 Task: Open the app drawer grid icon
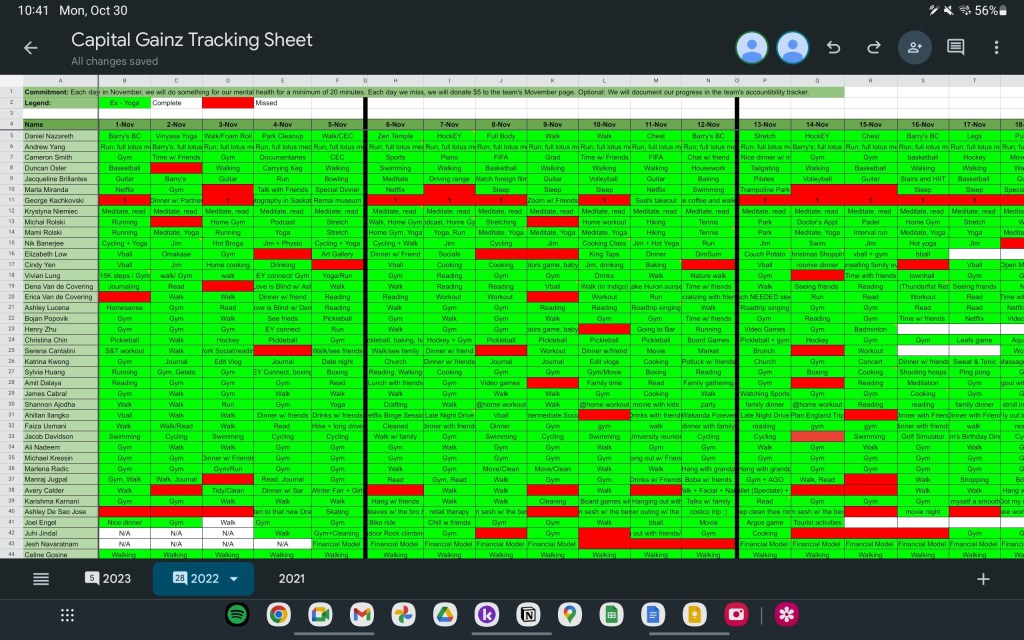click(x=67, y=615)
